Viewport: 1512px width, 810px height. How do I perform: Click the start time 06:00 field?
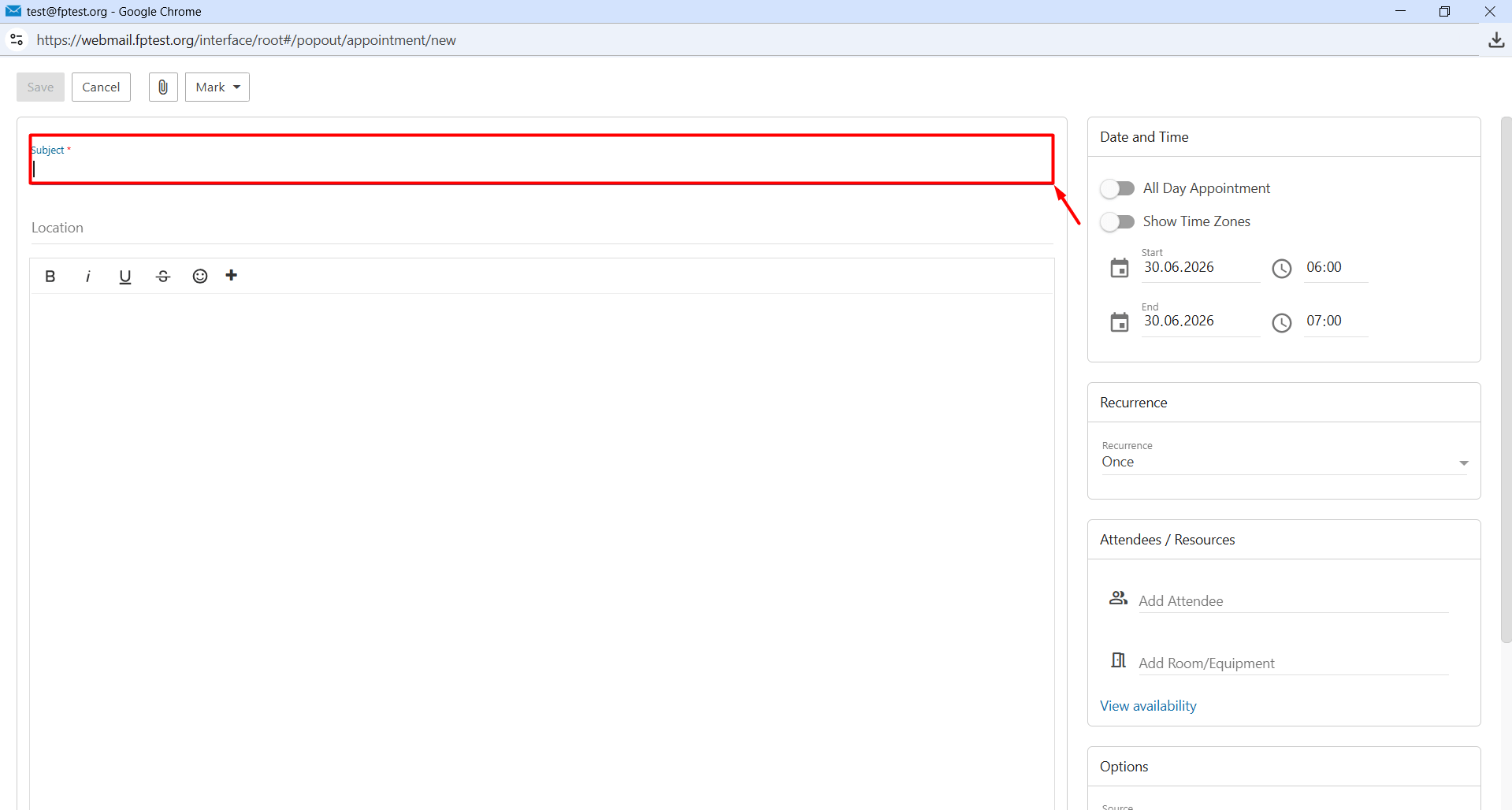tap(1336, 268)
